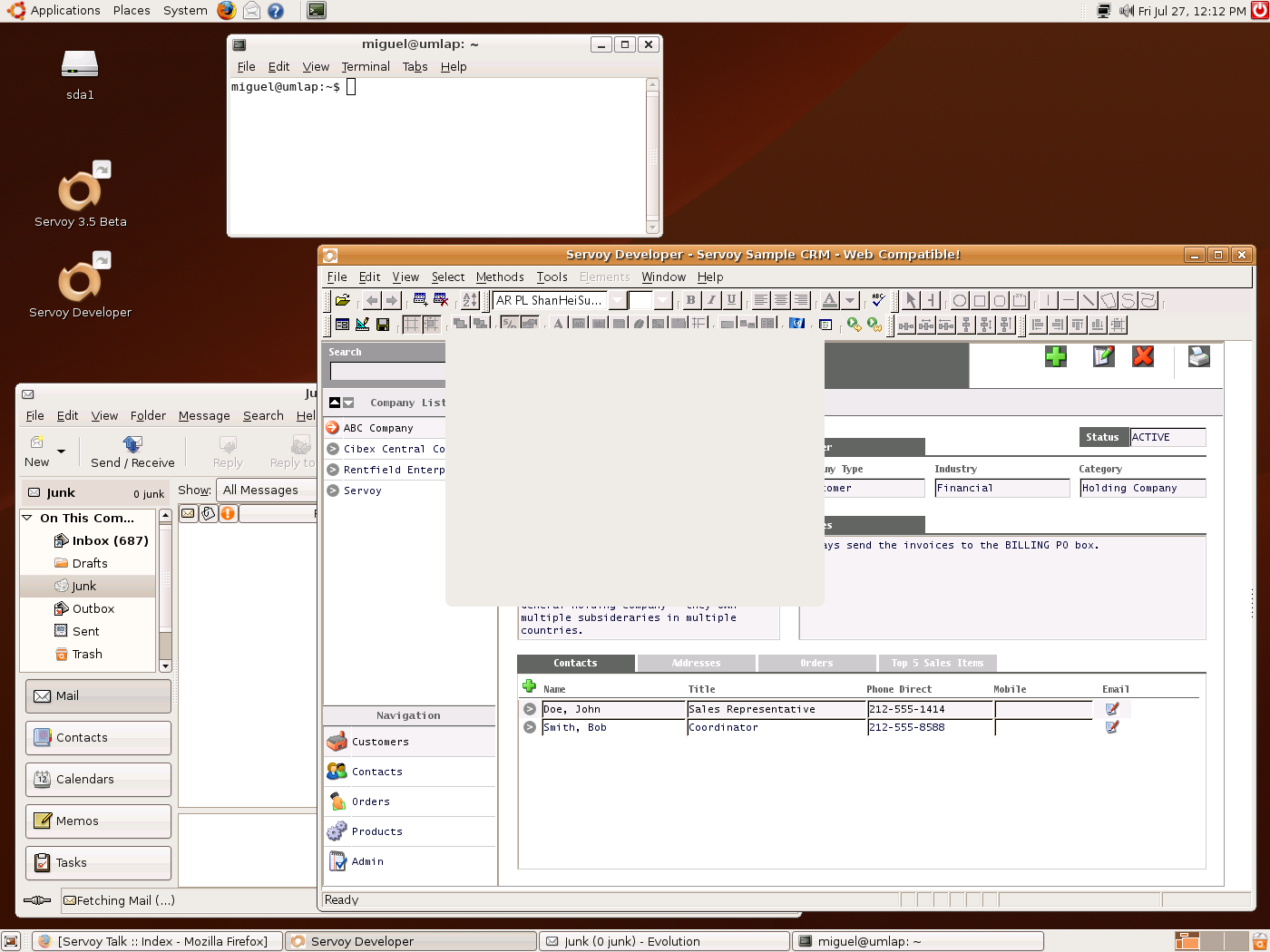Click the Search input field in Servoy
Viewport: 1270px width, 952px height.
pyautogui.click(x=388, y=371)
